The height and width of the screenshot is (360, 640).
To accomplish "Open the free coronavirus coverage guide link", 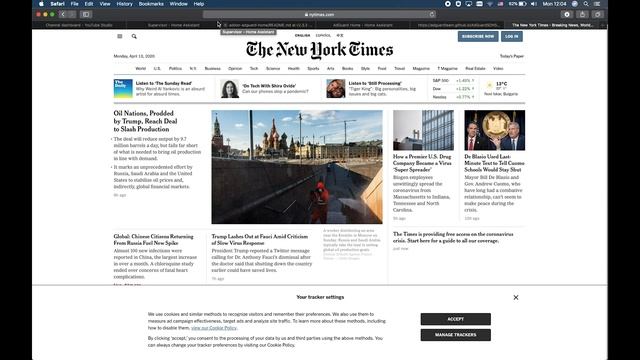I will [453, 238].
